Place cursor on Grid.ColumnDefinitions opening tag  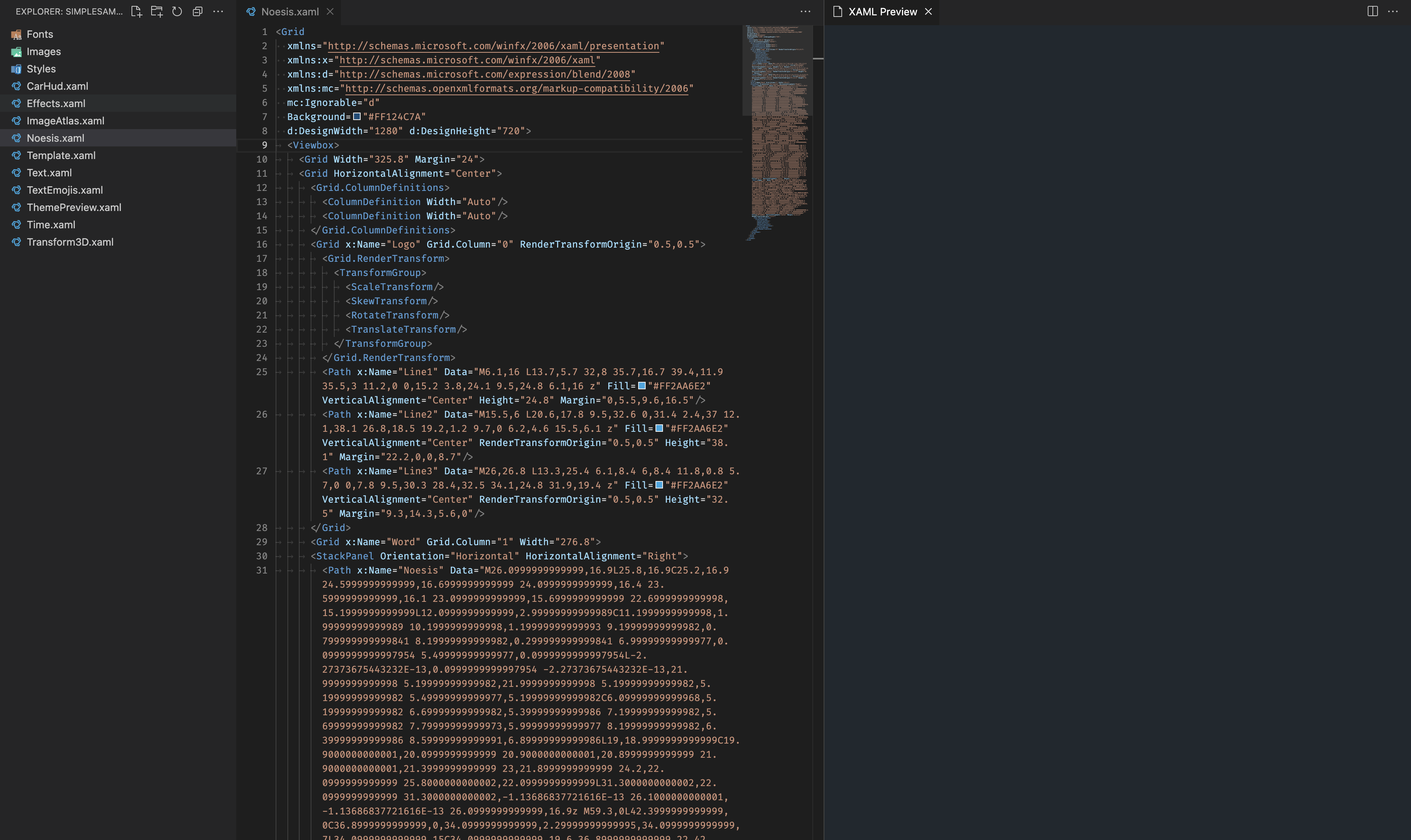click(x=380, y=187)
